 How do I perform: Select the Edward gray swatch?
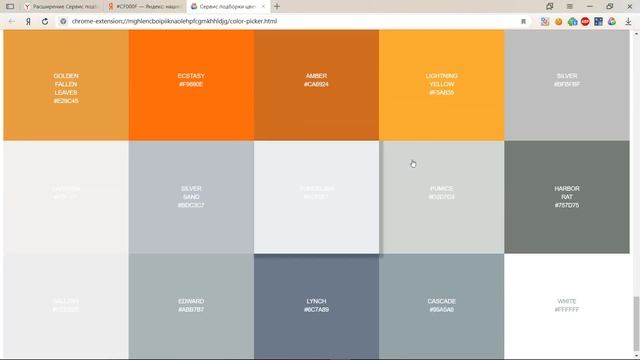point(191,306)
